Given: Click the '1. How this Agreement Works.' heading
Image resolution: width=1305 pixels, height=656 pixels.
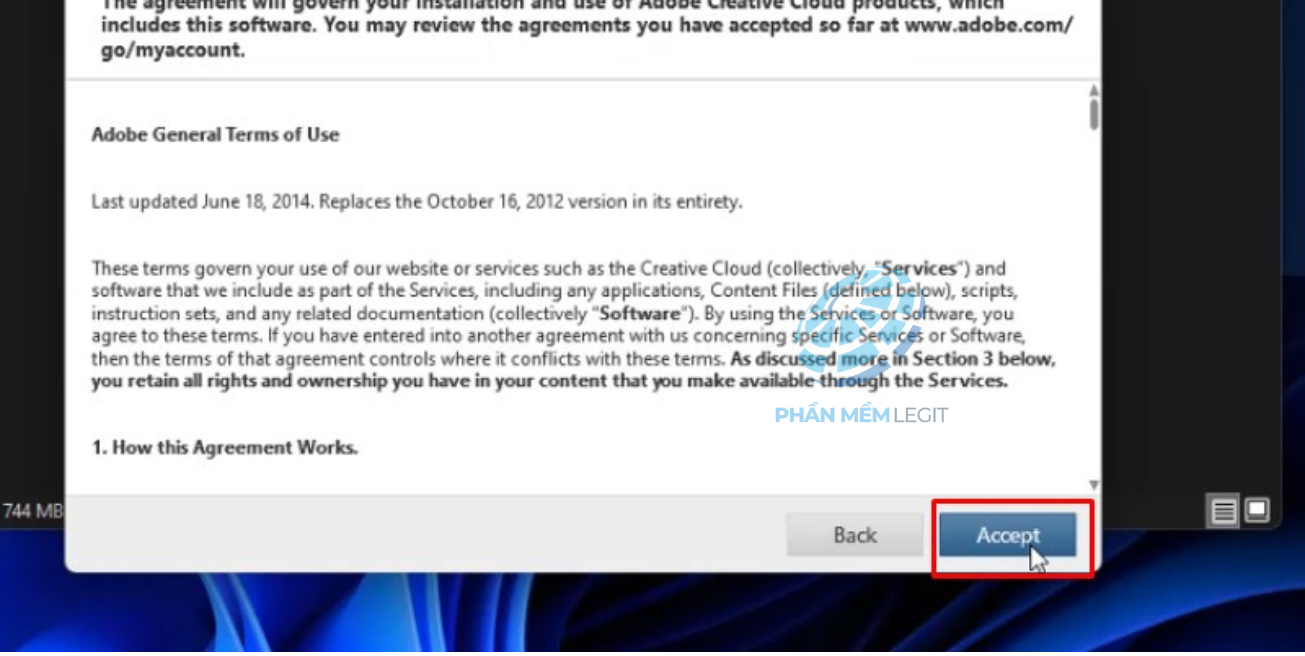Looking at the screenshot, I should (x=224, y=447).
